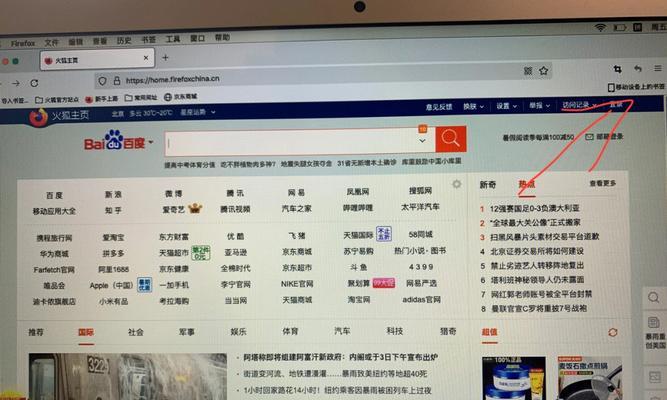The width and height of the screenshot is (667, 400).
Task: Open the frying pan product thumbnail
Action: pyautogui.click(x=589, y=378)
